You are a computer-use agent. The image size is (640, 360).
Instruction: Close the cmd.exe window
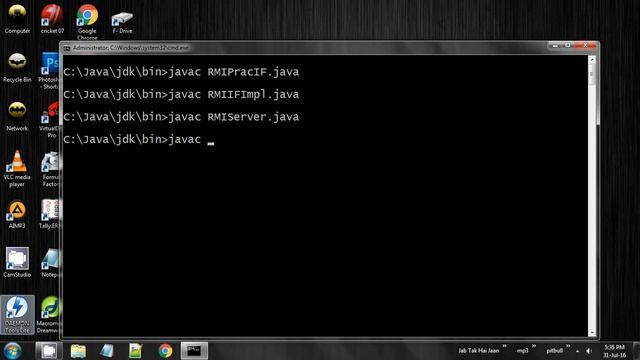pos(585,46)
